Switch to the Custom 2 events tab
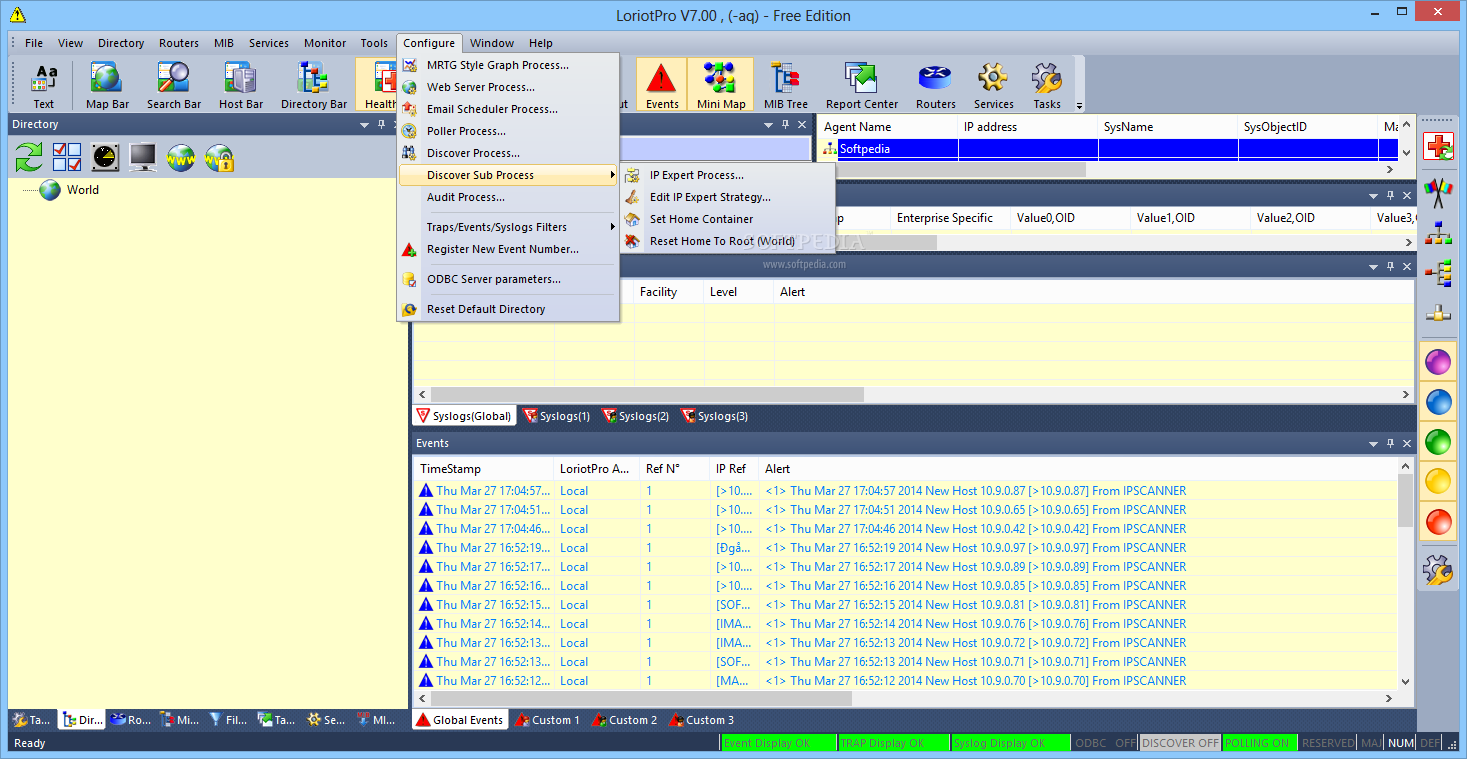Image resolution: width=1467 pixels, height=759 pixels. coord(624,720)
